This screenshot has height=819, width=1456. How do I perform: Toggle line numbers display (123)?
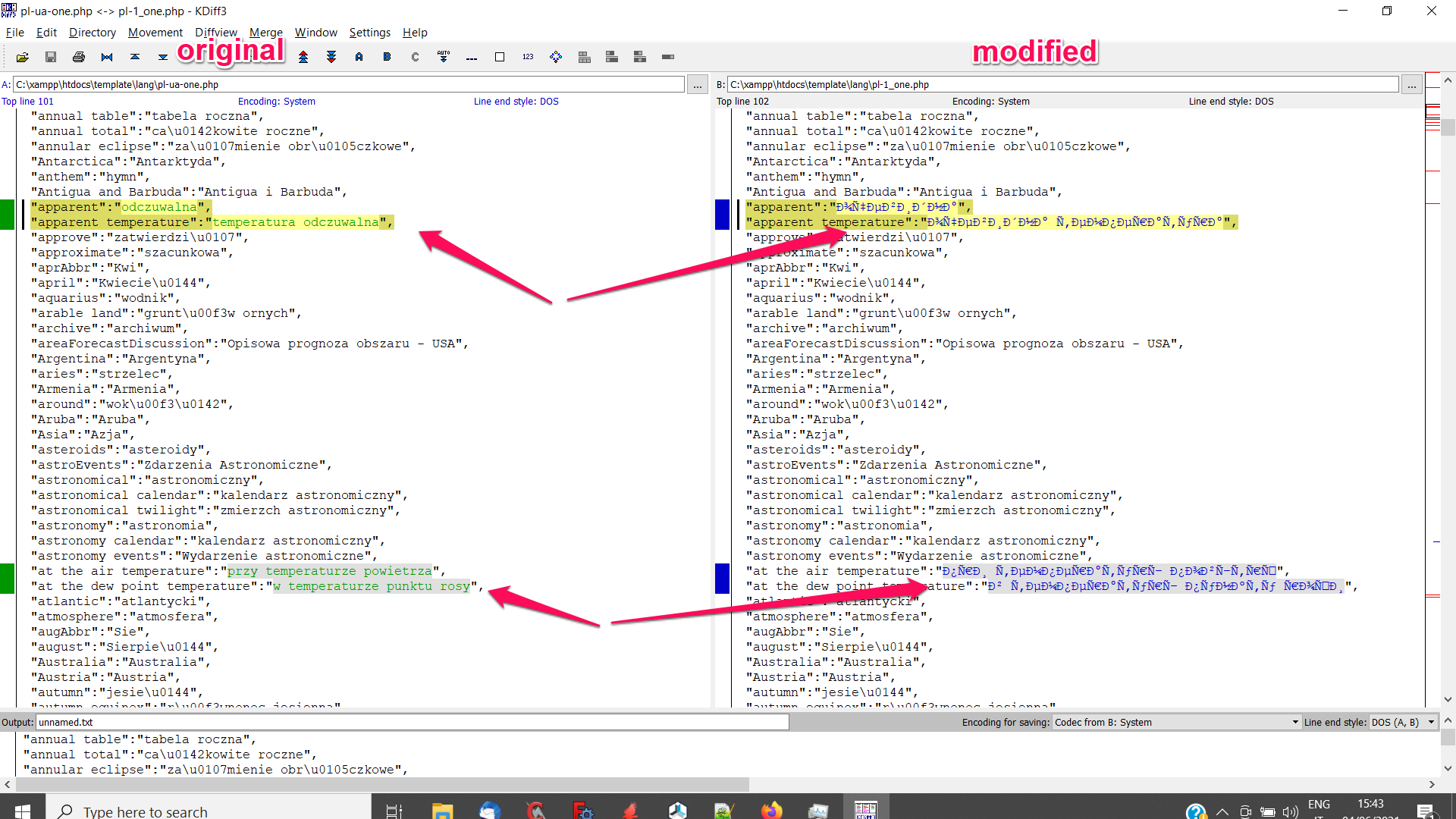(528, 57)
